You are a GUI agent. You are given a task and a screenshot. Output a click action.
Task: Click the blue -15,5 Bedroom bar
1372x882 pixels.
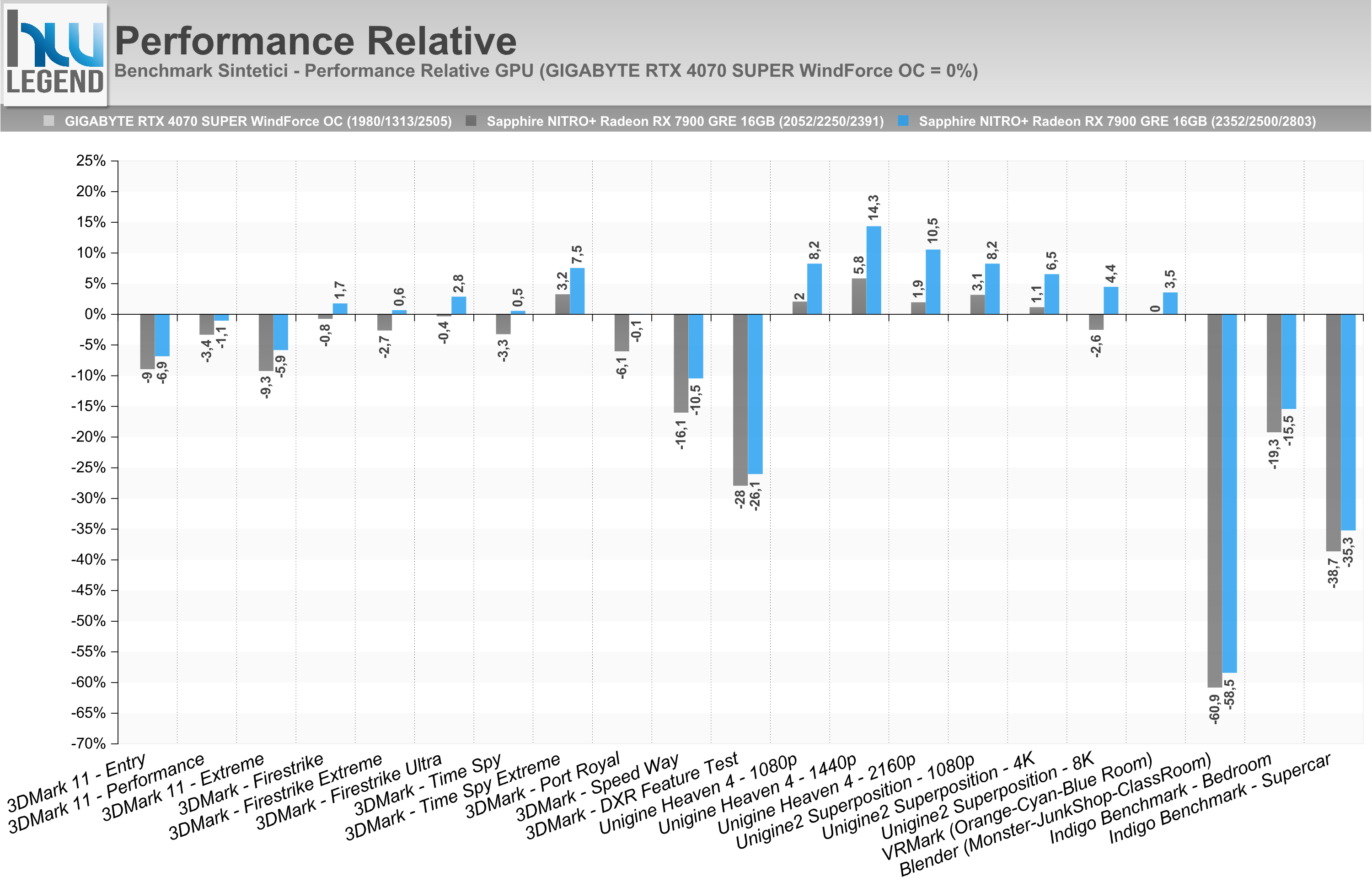[1288, 361]
